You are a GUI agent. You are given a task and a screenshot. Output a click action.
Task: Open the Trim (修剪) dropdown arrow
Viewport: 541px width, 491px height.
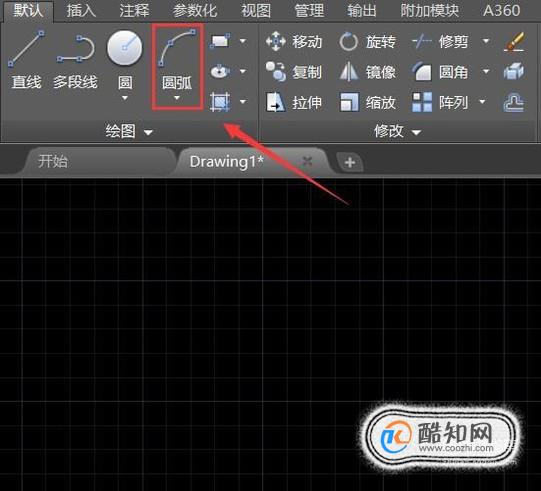click(x=486, y=41)
